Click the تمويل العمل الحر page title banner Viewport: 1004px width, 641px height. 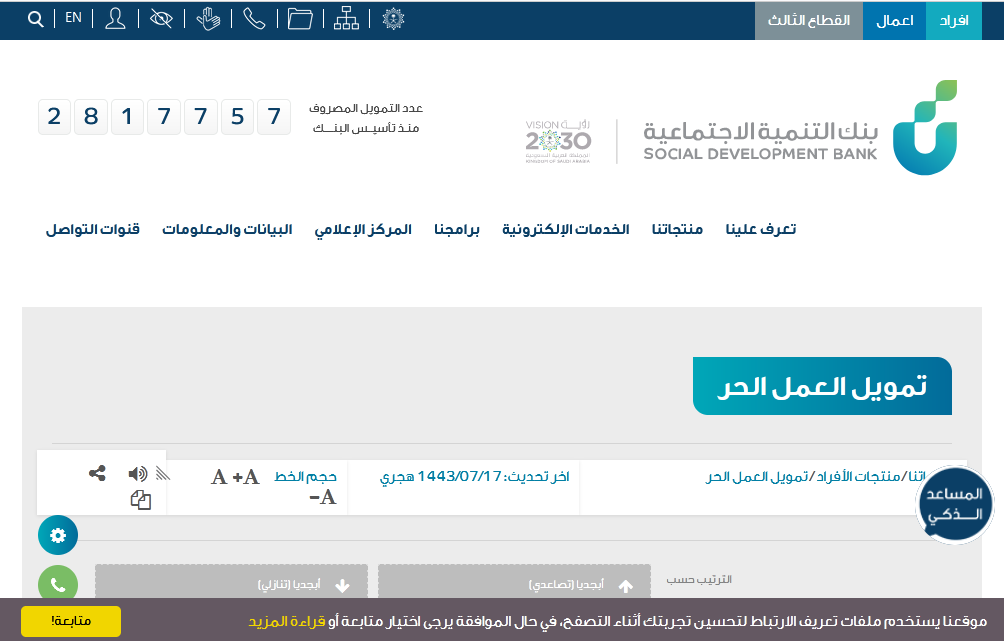822,386
